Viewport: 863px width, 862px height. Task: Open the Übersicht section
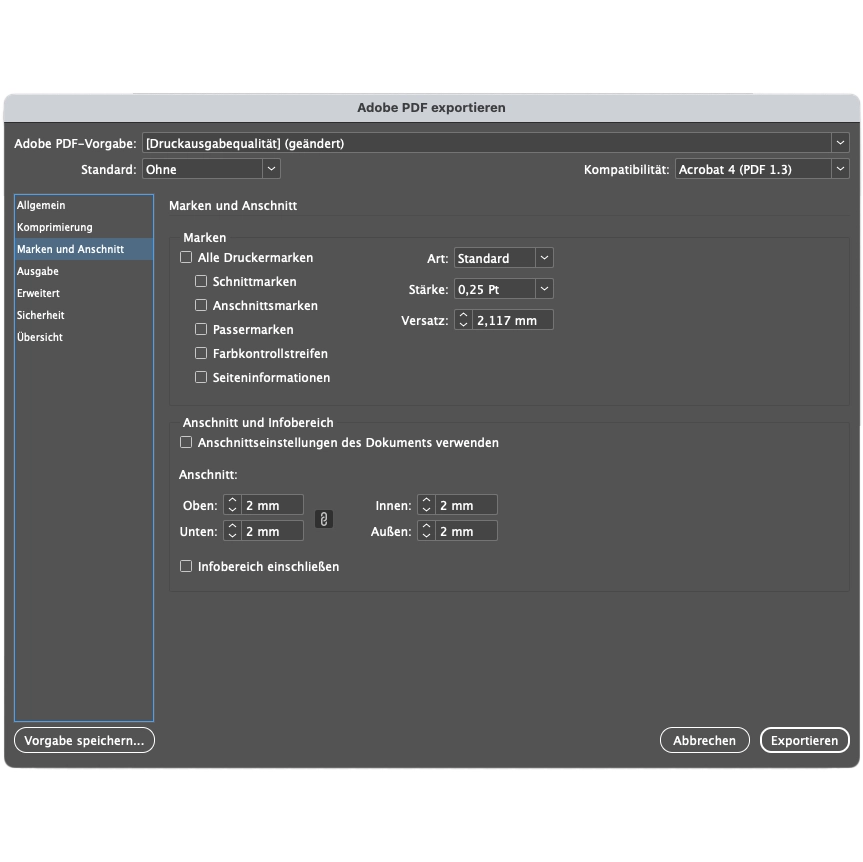84,337
